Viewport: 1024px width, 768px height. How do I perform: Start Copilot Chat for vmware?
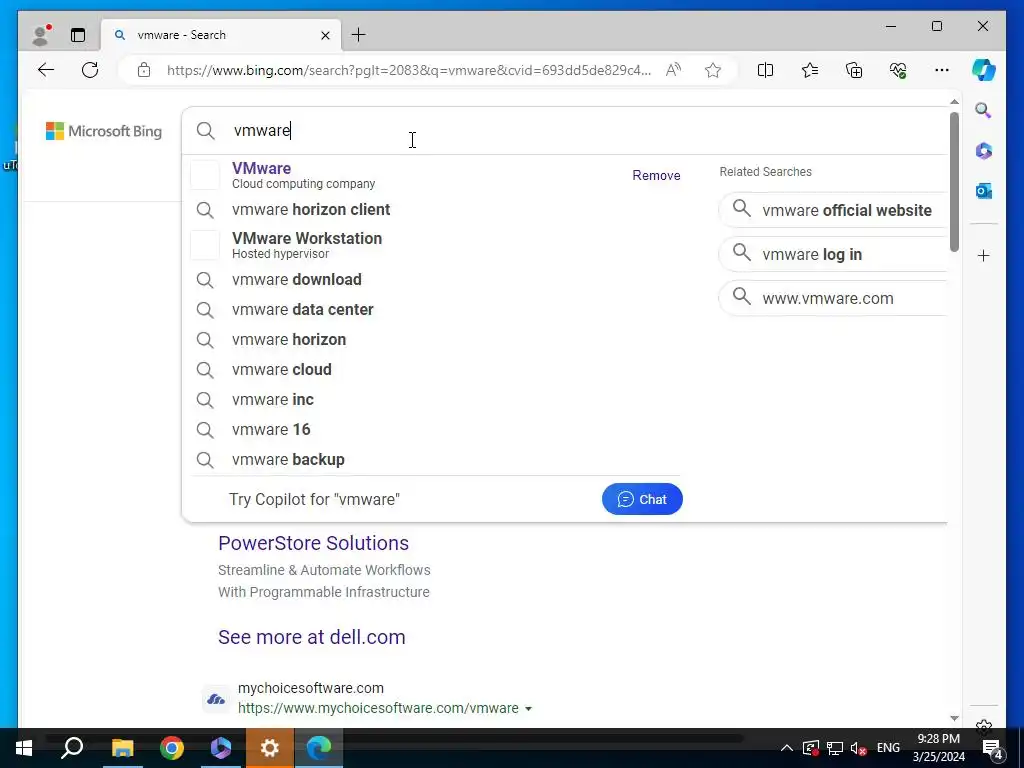click(x=642, y=499)
